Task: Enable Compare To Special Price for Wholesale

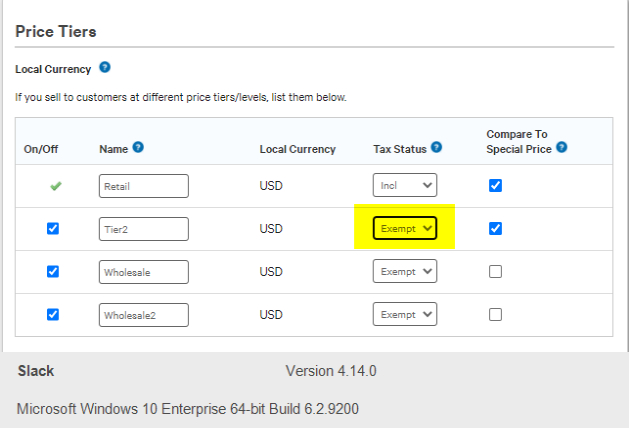Action: 495,272
